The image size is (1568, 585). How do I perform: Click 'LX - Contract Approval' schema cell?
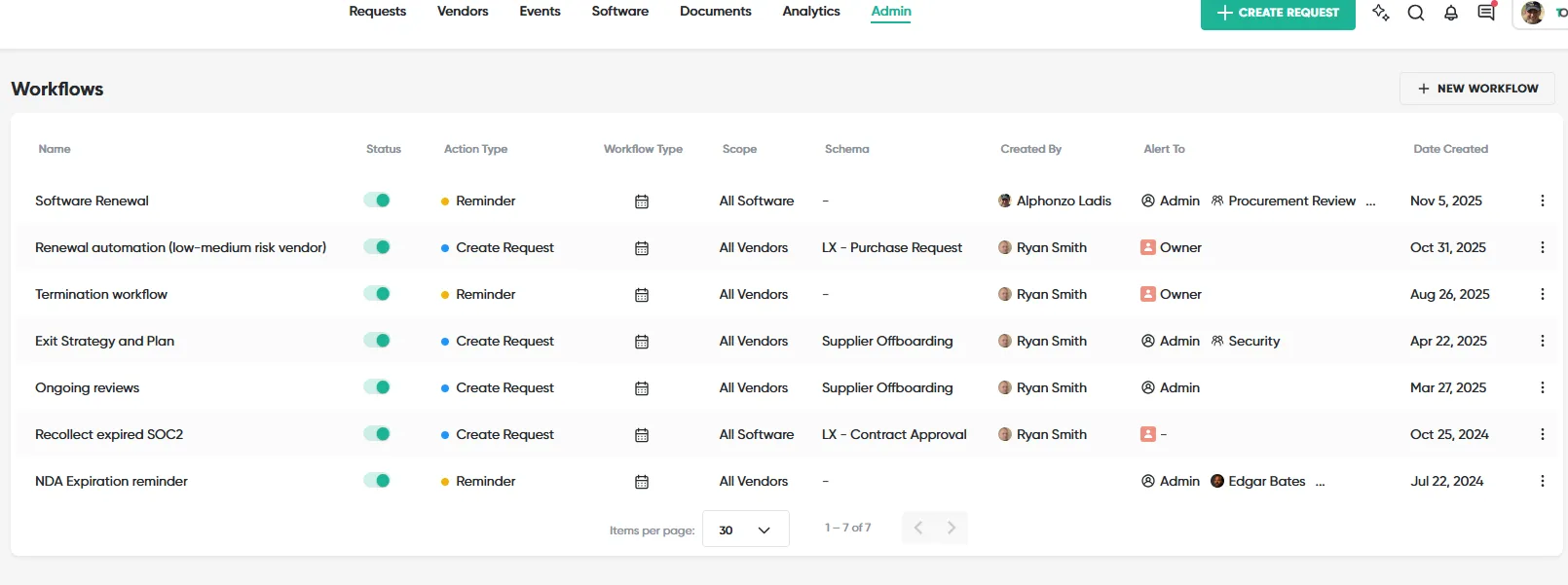point(894,434)
